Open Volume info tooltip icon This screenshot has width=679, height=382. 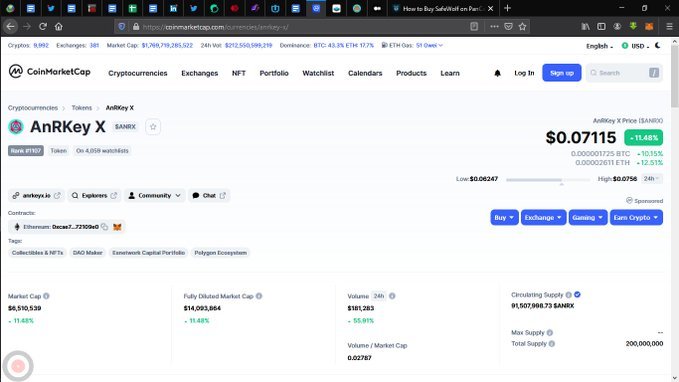[392, 296]
